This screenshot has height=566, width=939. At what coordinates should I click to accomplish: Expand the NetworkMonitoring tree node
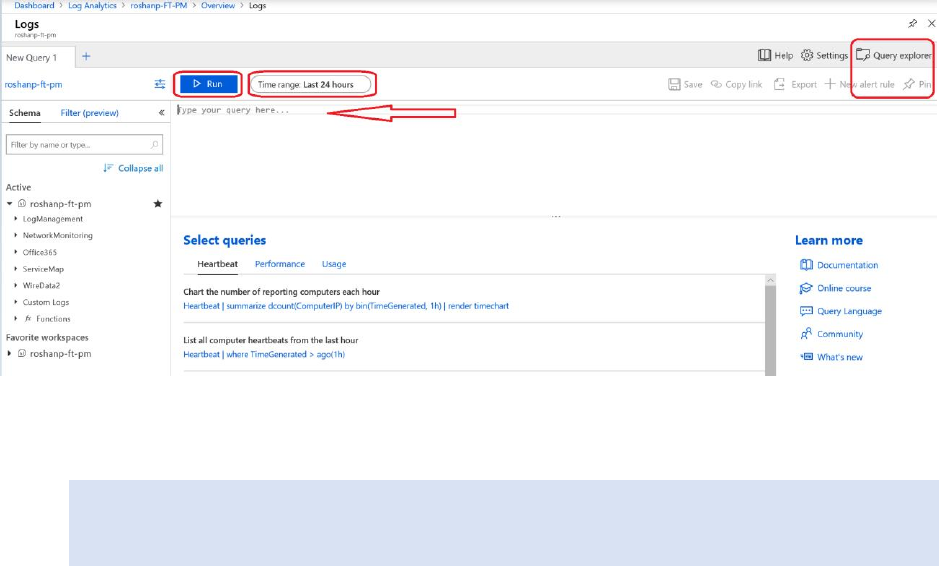pos(16,235)
